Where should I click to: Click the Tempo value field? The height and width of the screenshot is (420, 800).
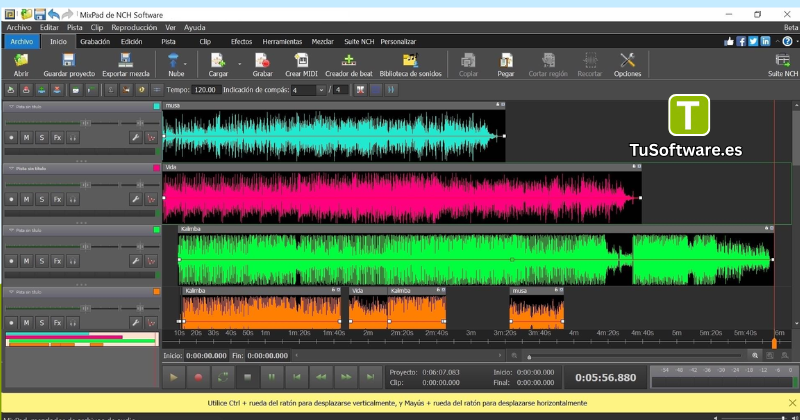coord(206,90)
